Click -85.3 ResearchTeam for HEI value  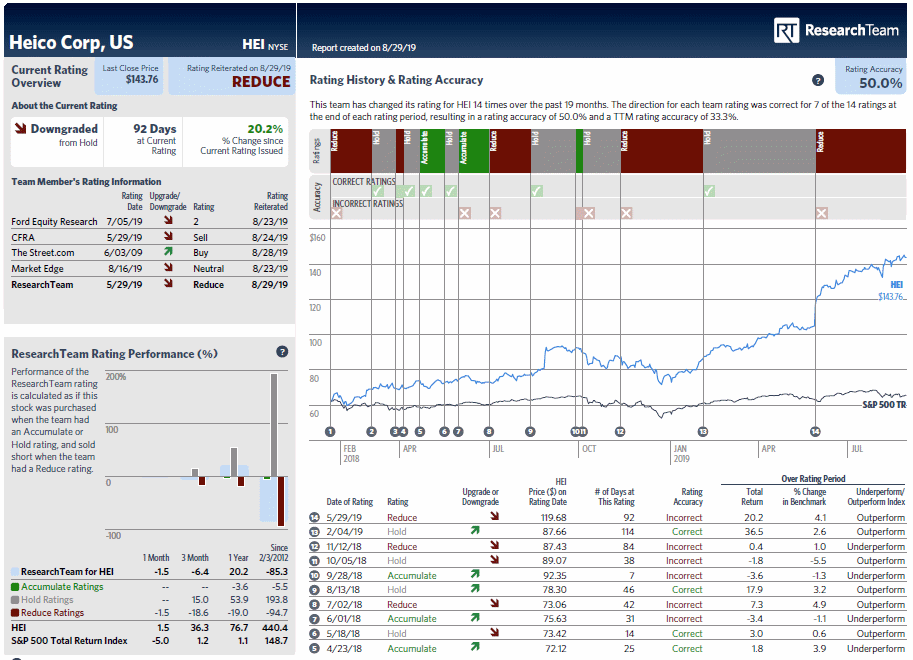point(276,572)
